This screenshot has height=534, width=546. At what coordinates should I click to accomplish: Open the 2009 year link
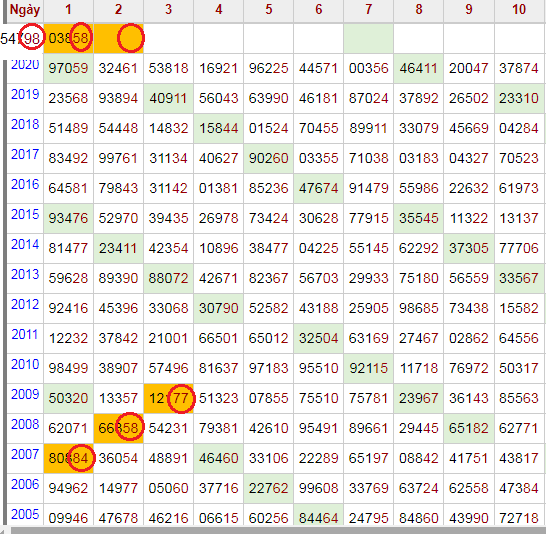click(25, 394)
